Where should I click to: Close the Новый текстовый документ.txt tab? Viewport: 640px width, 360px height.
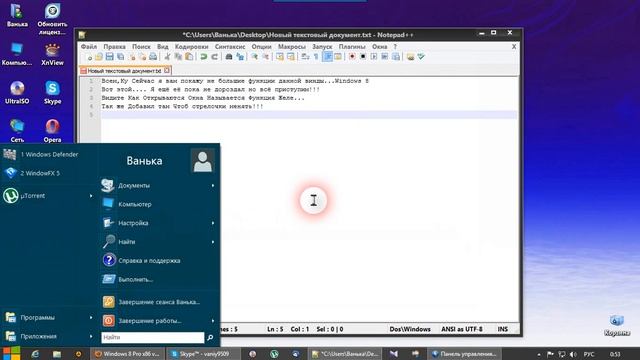[x=167, y=71]
